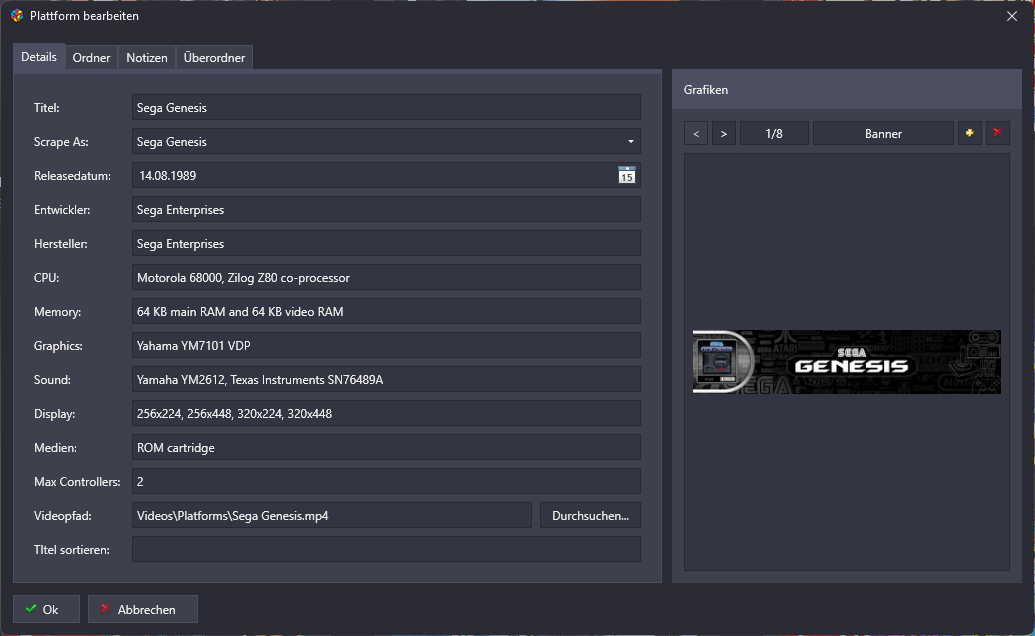1035x636 pixels.
Task: Click the Grafiken panel heading
Action: 706,90
